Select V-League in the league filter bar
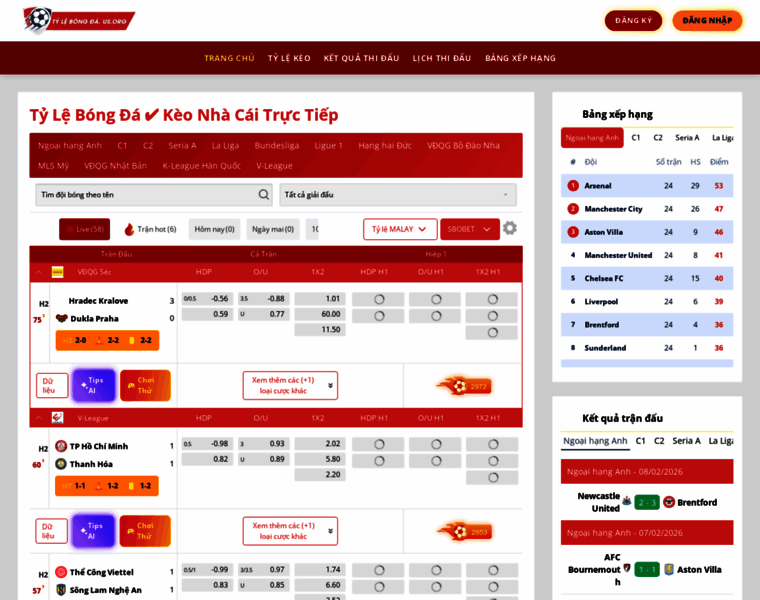 pos(274,166)
